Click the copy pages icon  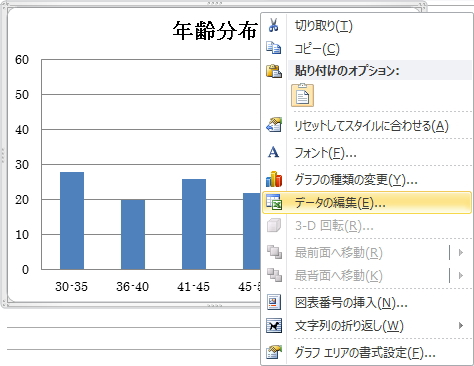click(273, 48)
